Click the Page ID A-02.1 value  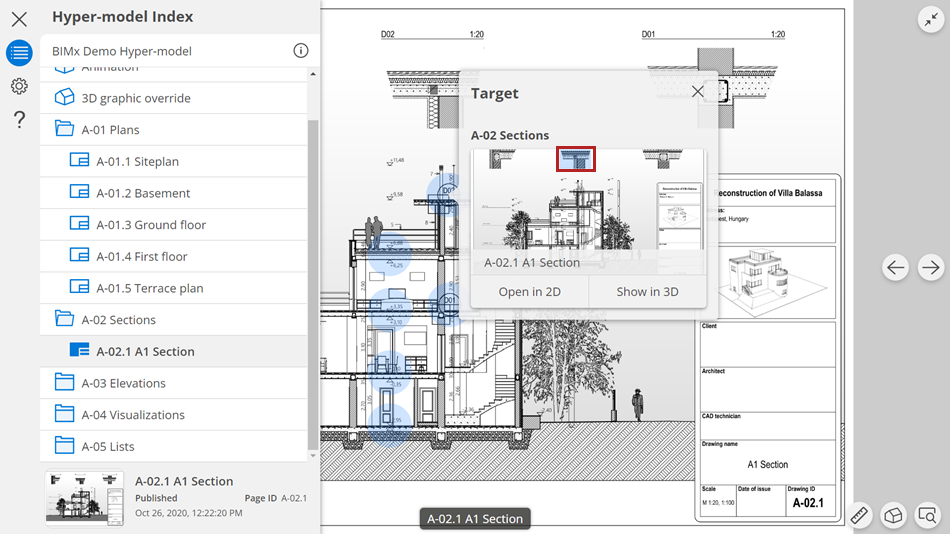coord(294,498)
